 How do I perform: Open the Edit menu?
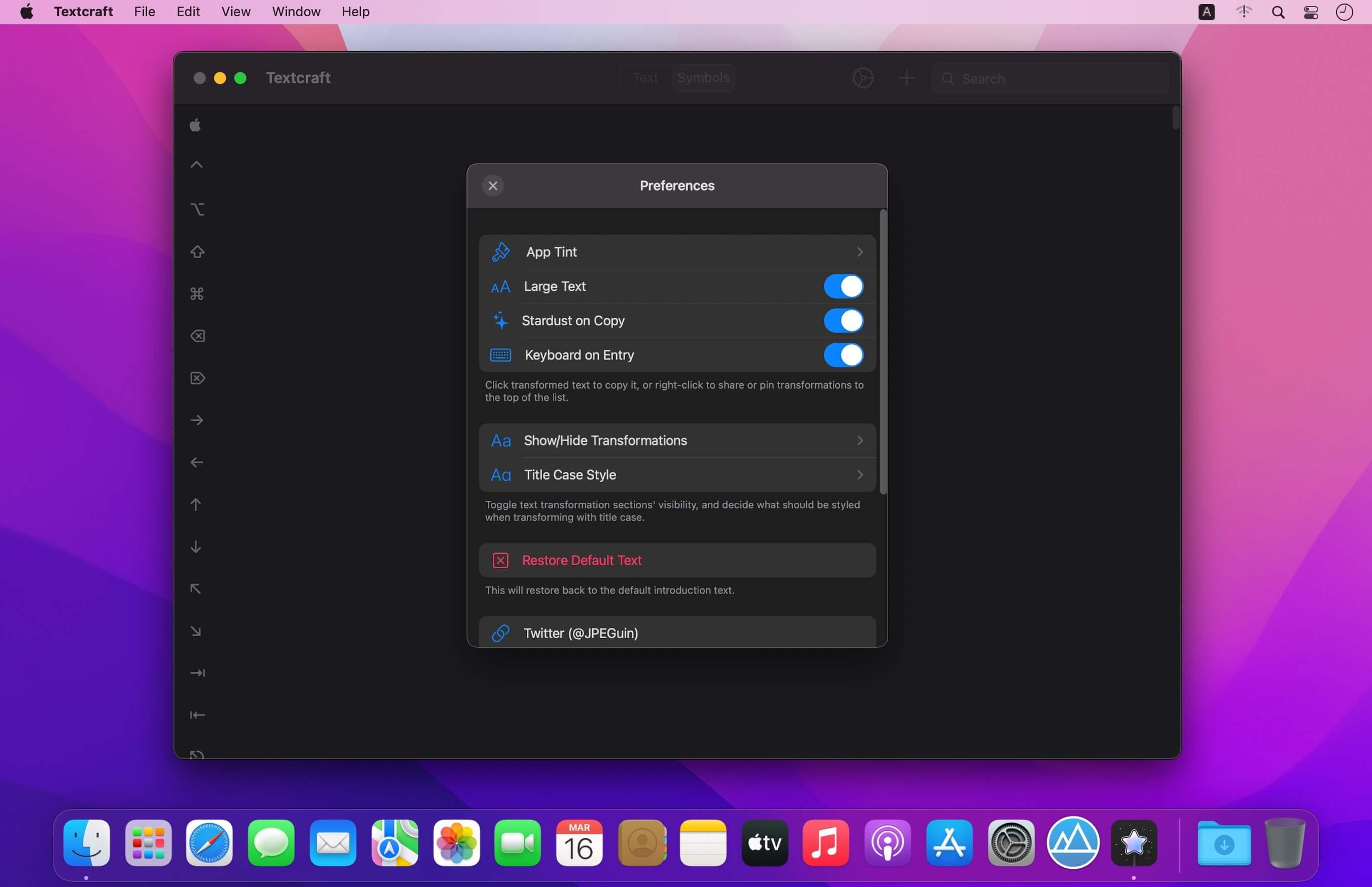(x=188, y=12)
